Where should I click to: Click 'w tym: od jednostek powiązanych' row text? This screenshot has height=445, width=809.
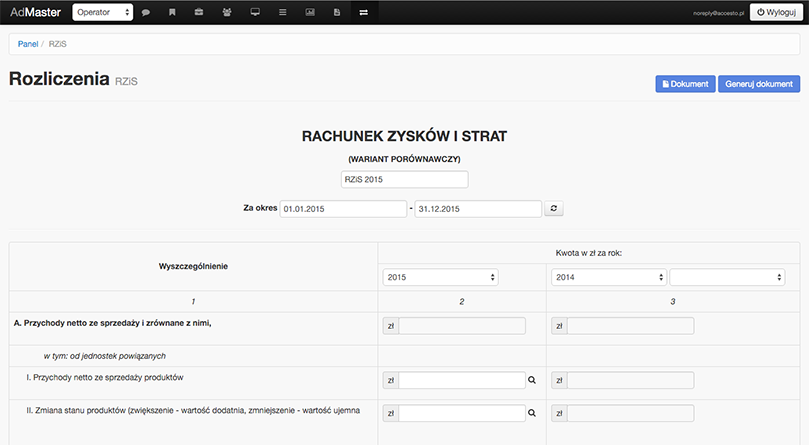point(105,356)
